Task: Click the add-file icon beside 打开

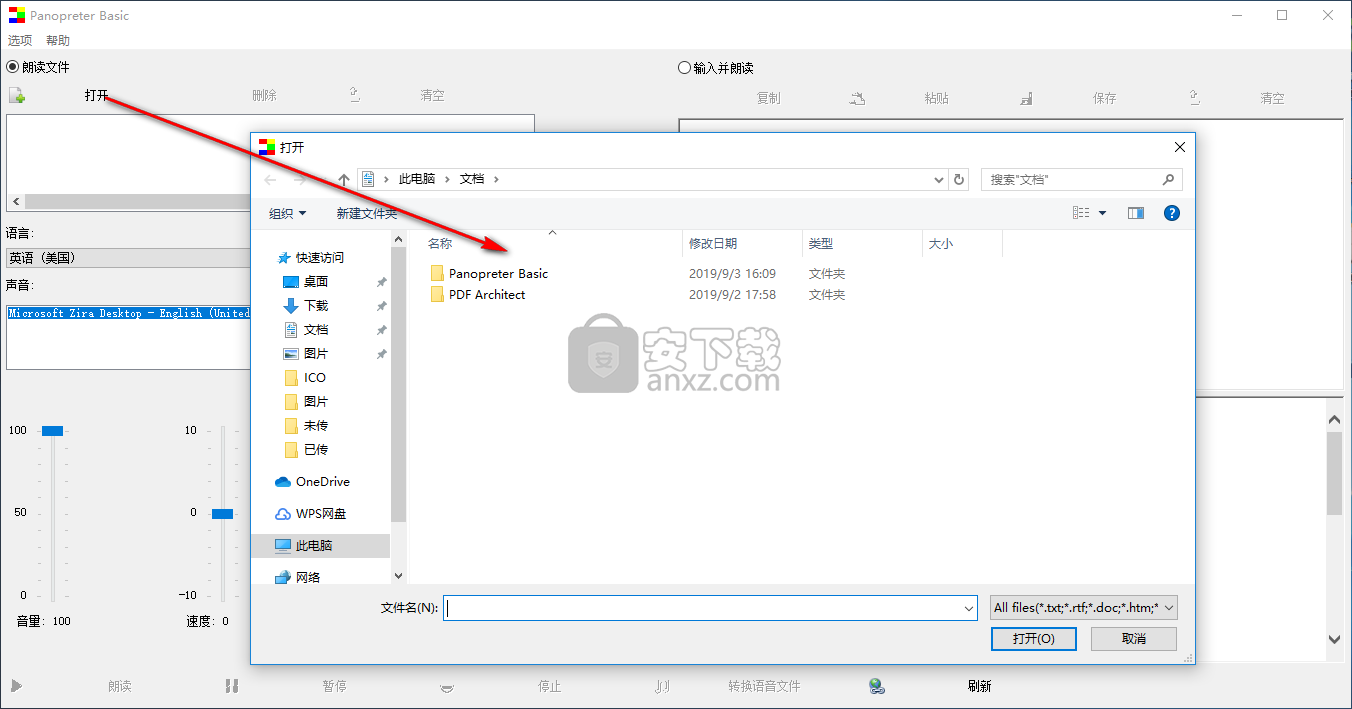Action: (x=17, y=96)
